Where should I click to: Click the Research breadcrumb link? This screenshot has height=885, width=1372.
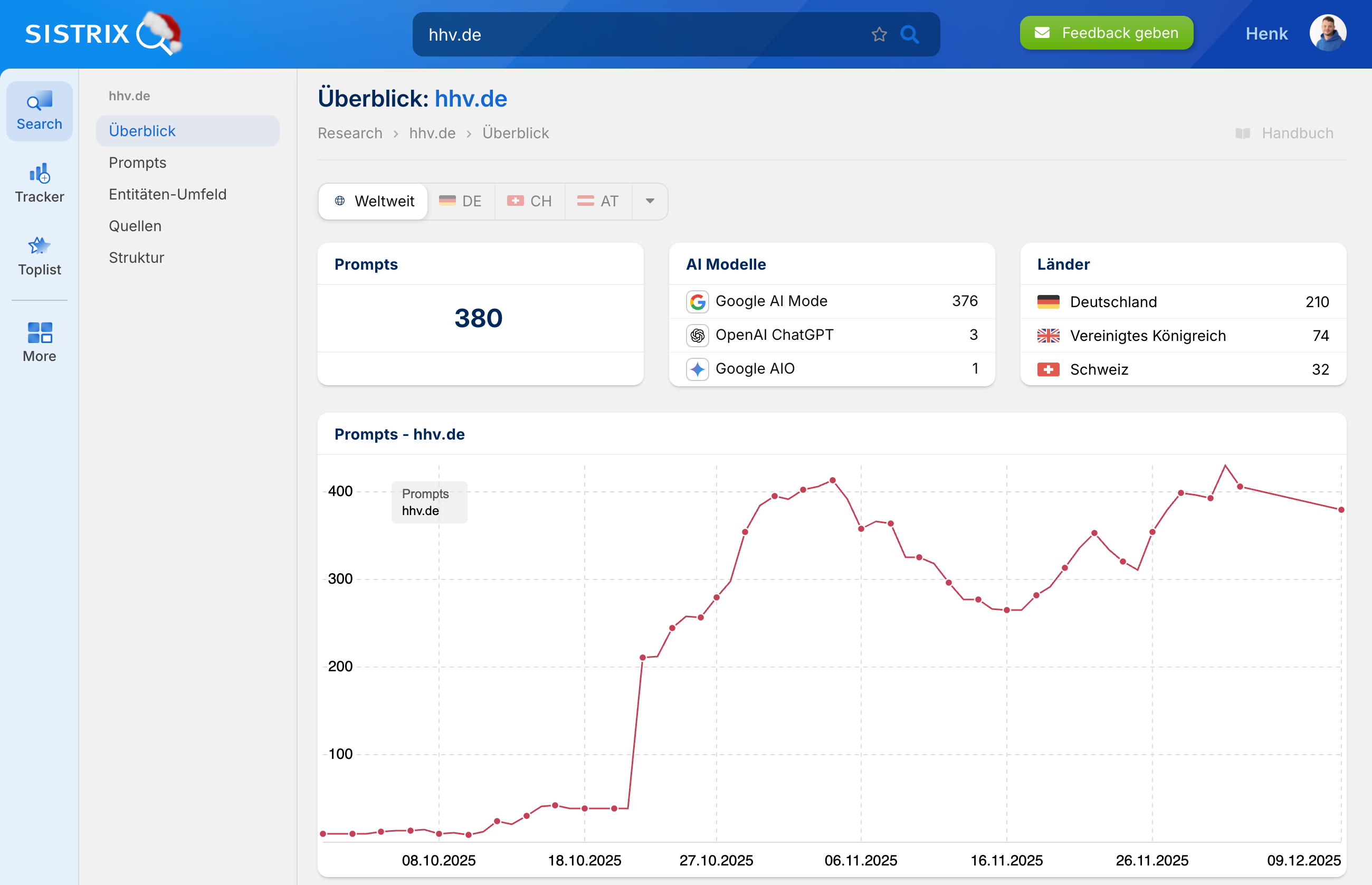coord(350,134)
